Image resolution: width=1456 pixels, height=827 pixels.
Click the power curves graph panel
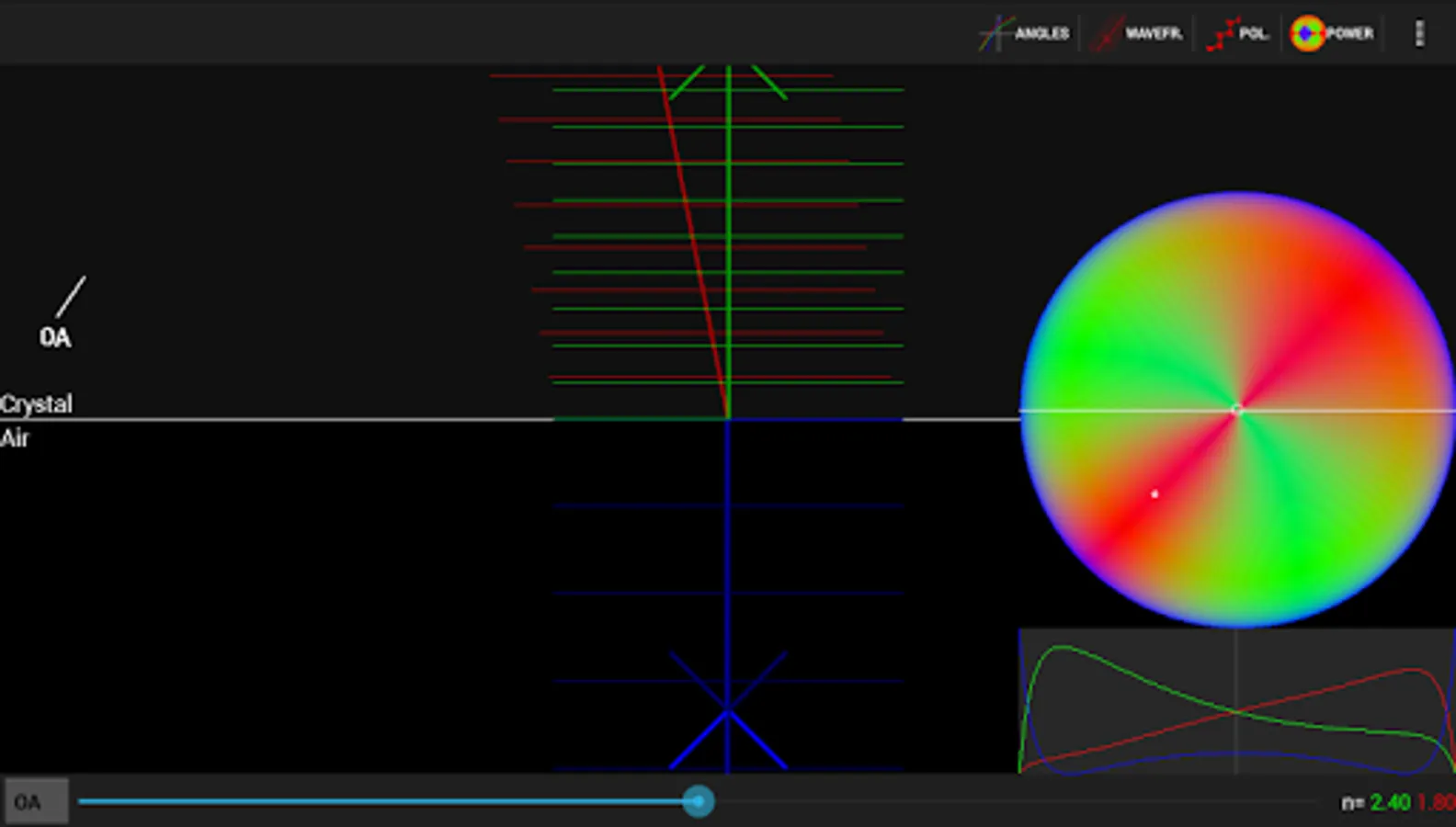coord(1236,700)
